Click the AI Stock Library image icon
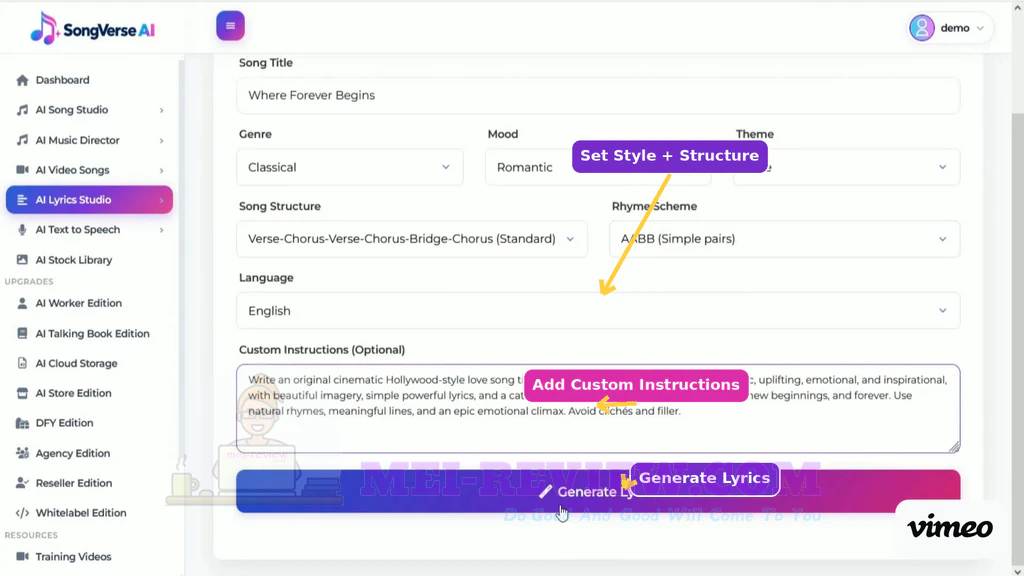 pyautogui.click(x=22, y=260)
